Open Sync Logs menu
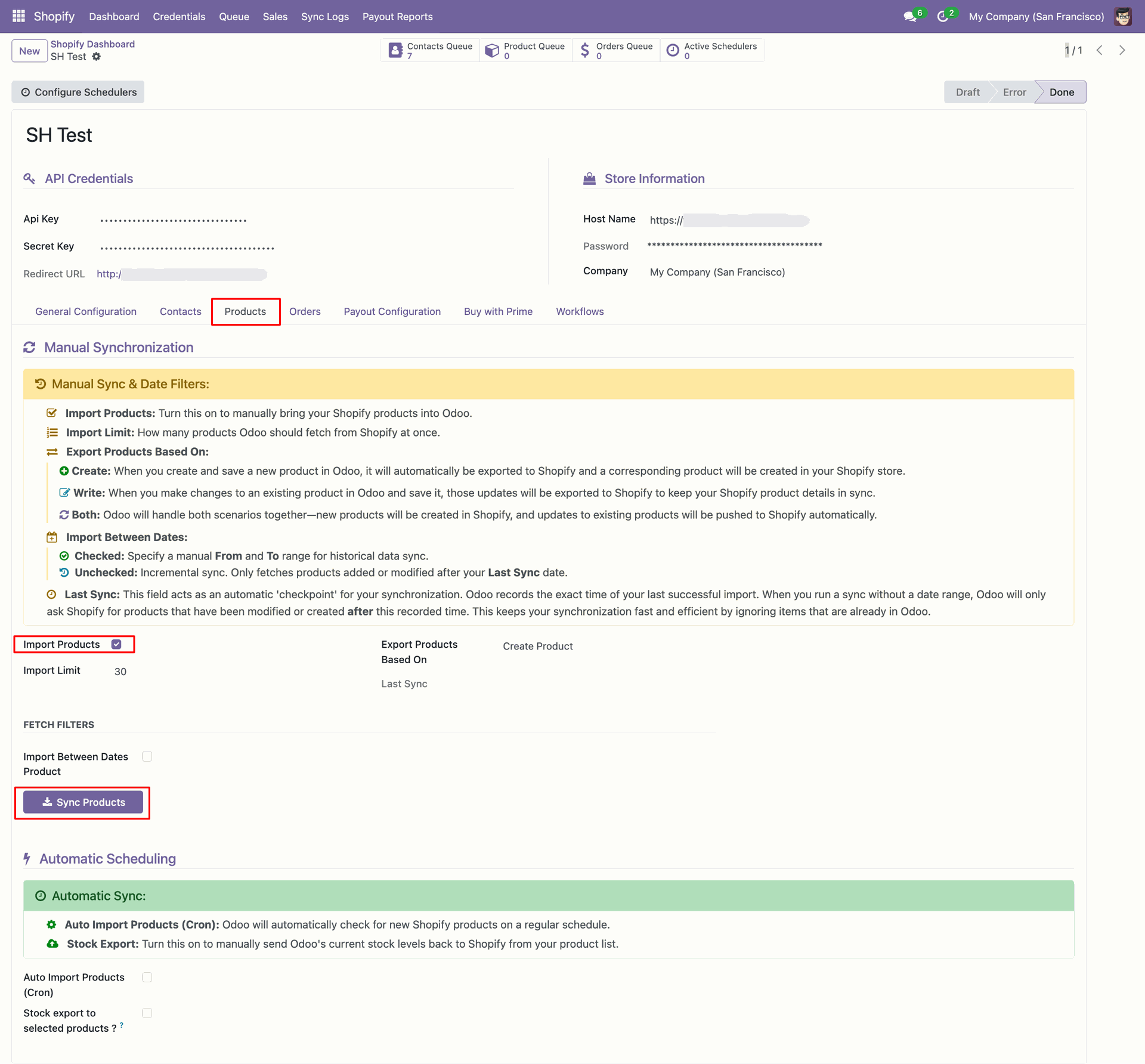The image size is (1145, 1064). tap(325, 17)
